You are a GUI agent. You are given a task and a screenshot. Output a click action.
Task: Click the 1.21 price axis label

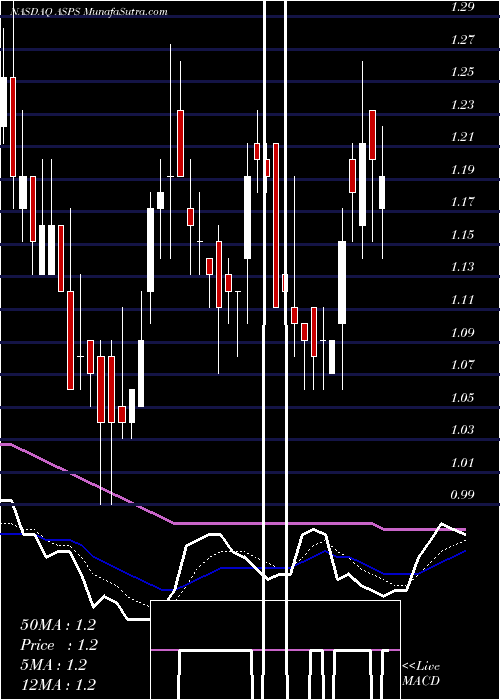coord(463,137)
